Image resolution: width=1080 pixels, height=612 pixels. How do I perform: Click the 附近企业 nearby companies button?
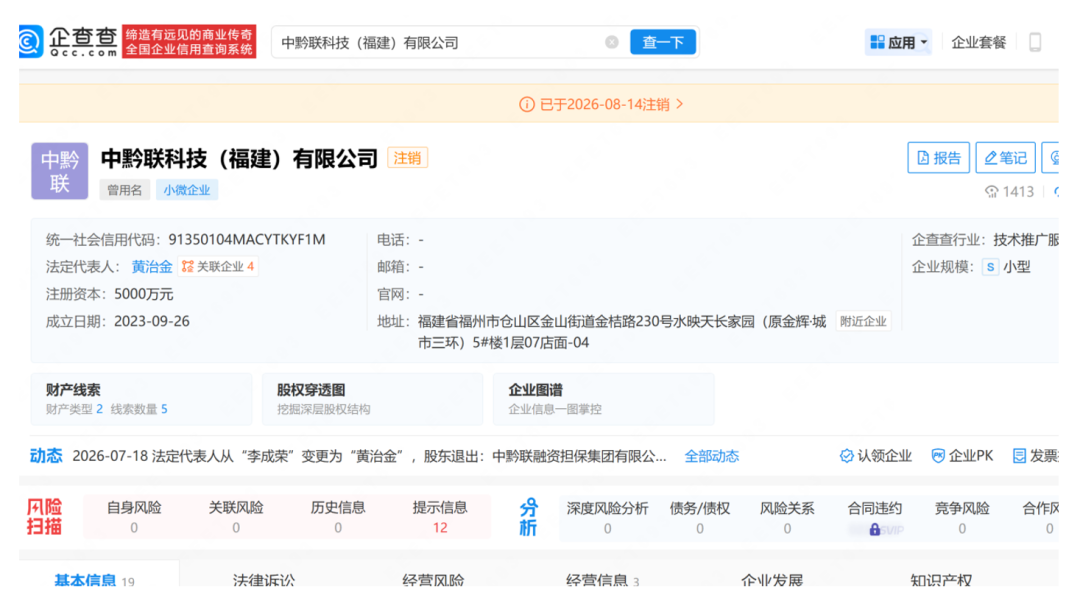[x=863, y=321]
